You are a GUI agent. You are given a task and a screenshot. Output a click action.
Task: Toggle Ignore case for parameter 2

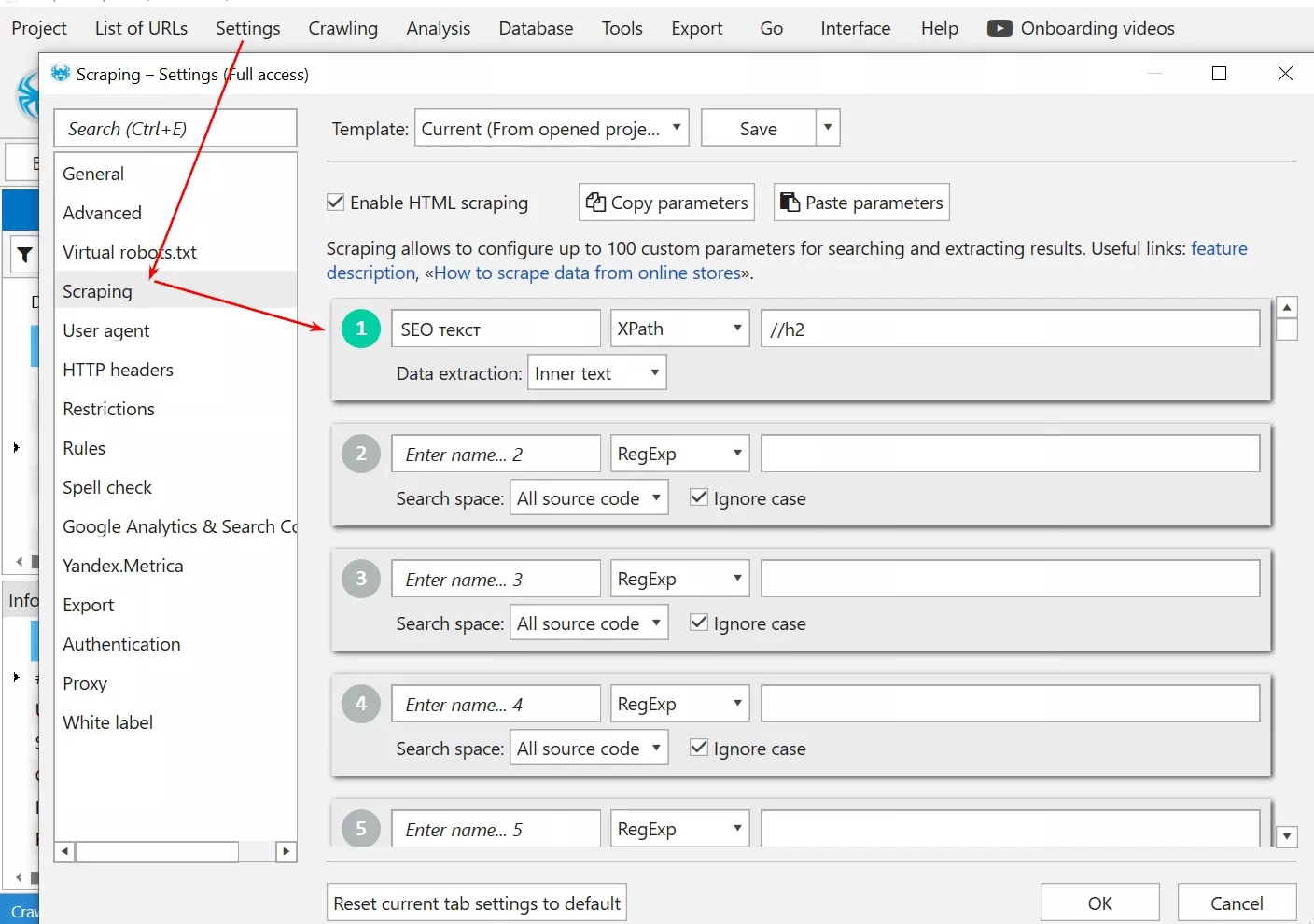click(x=698, y=497)
